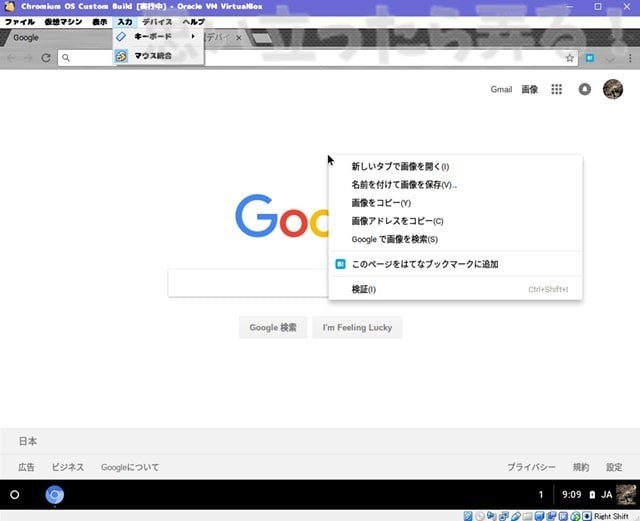Click VirtualBox hard disk status icon
The height and width of the screenshot is (521, 640).
click(468, 516)
